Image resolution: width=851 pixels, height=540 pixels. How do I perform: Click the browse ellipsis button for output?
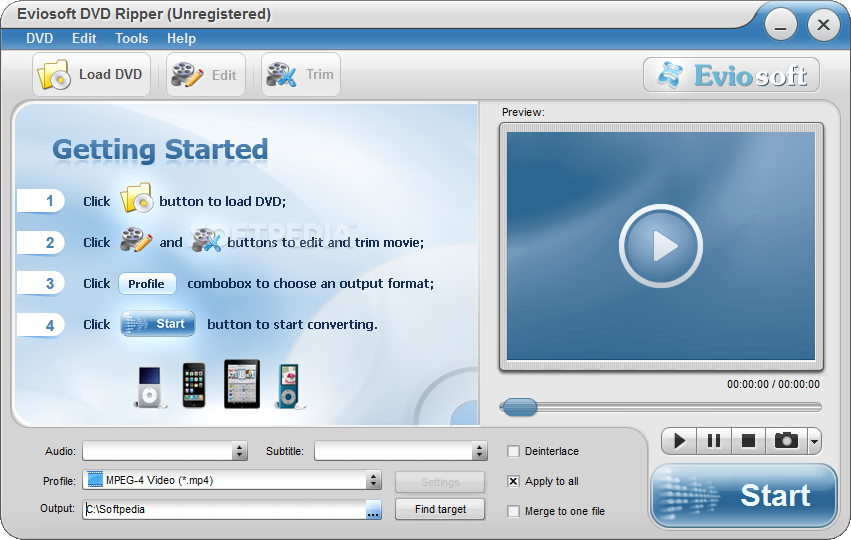click(x=373, y=510)
